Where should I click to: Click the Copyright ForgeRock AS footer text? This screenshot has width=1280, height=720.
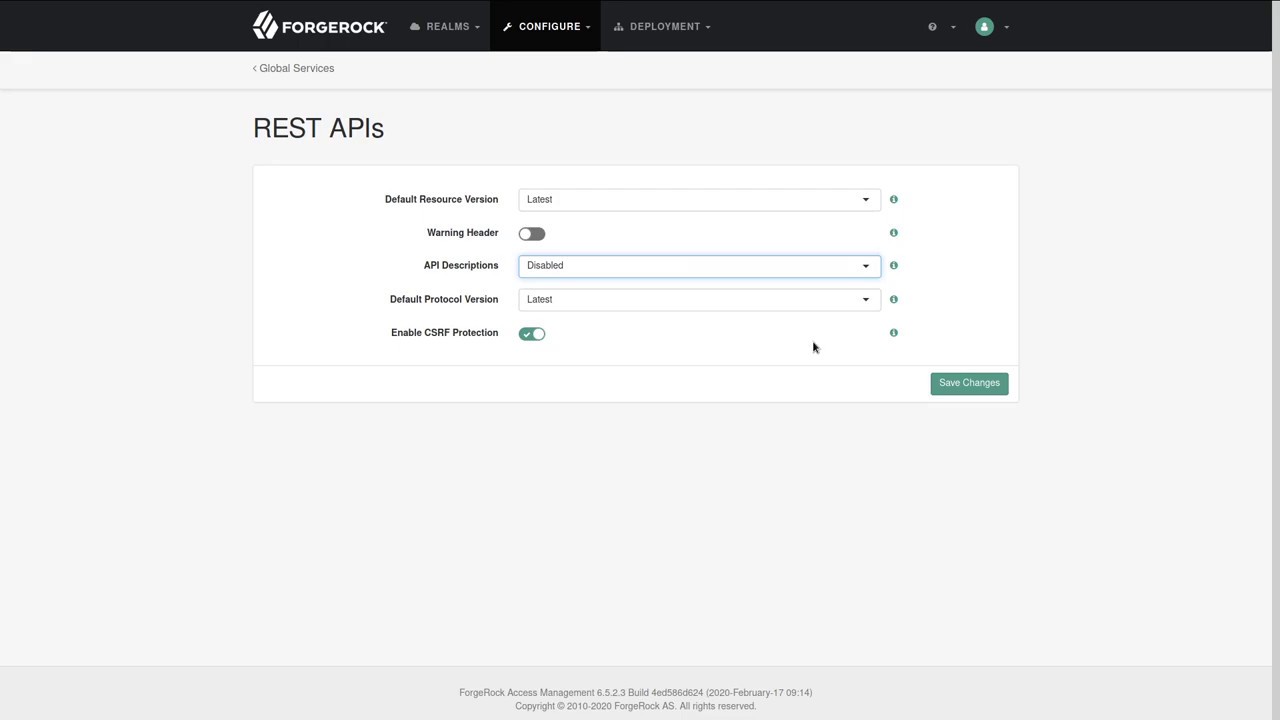click(x=635, y=706)
